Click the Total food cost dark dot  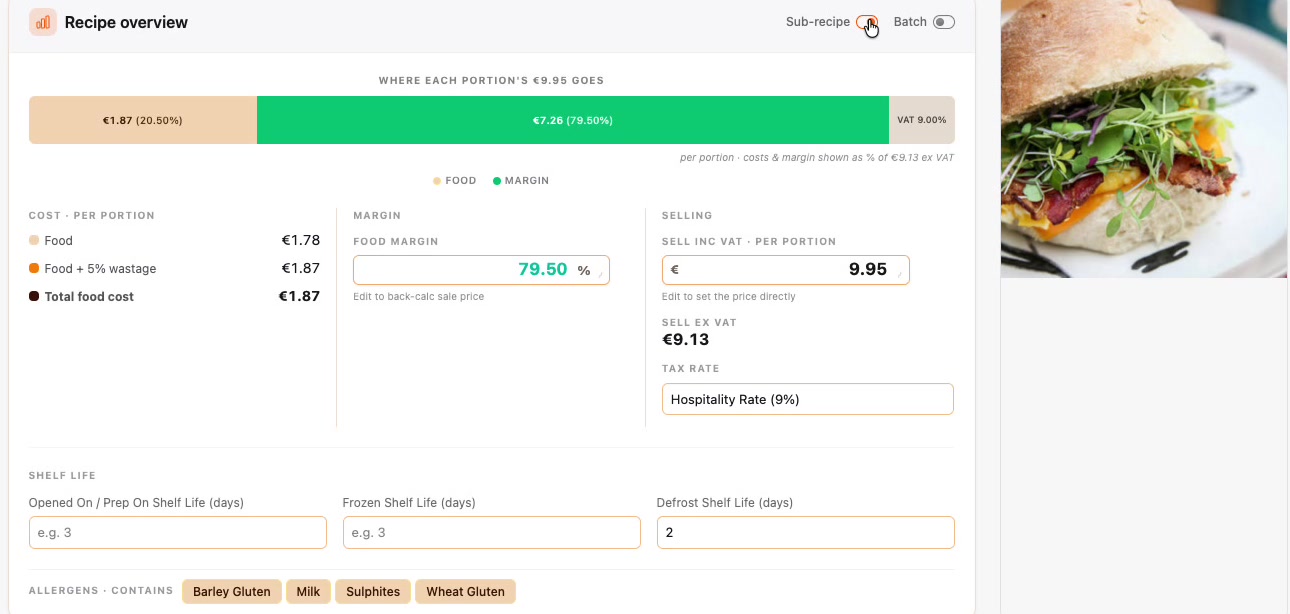[34, 297]
